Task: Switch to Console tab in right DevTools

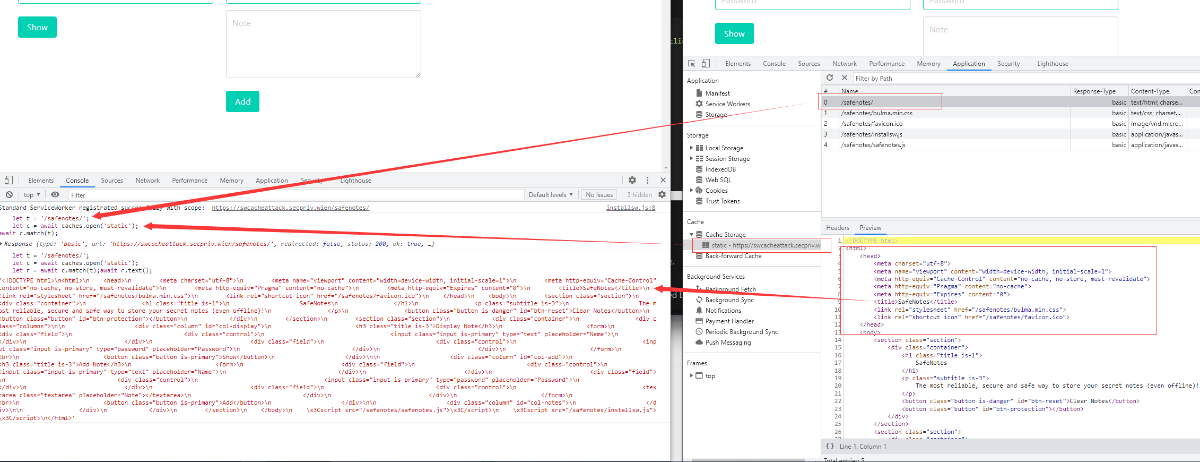Action: 774,63
